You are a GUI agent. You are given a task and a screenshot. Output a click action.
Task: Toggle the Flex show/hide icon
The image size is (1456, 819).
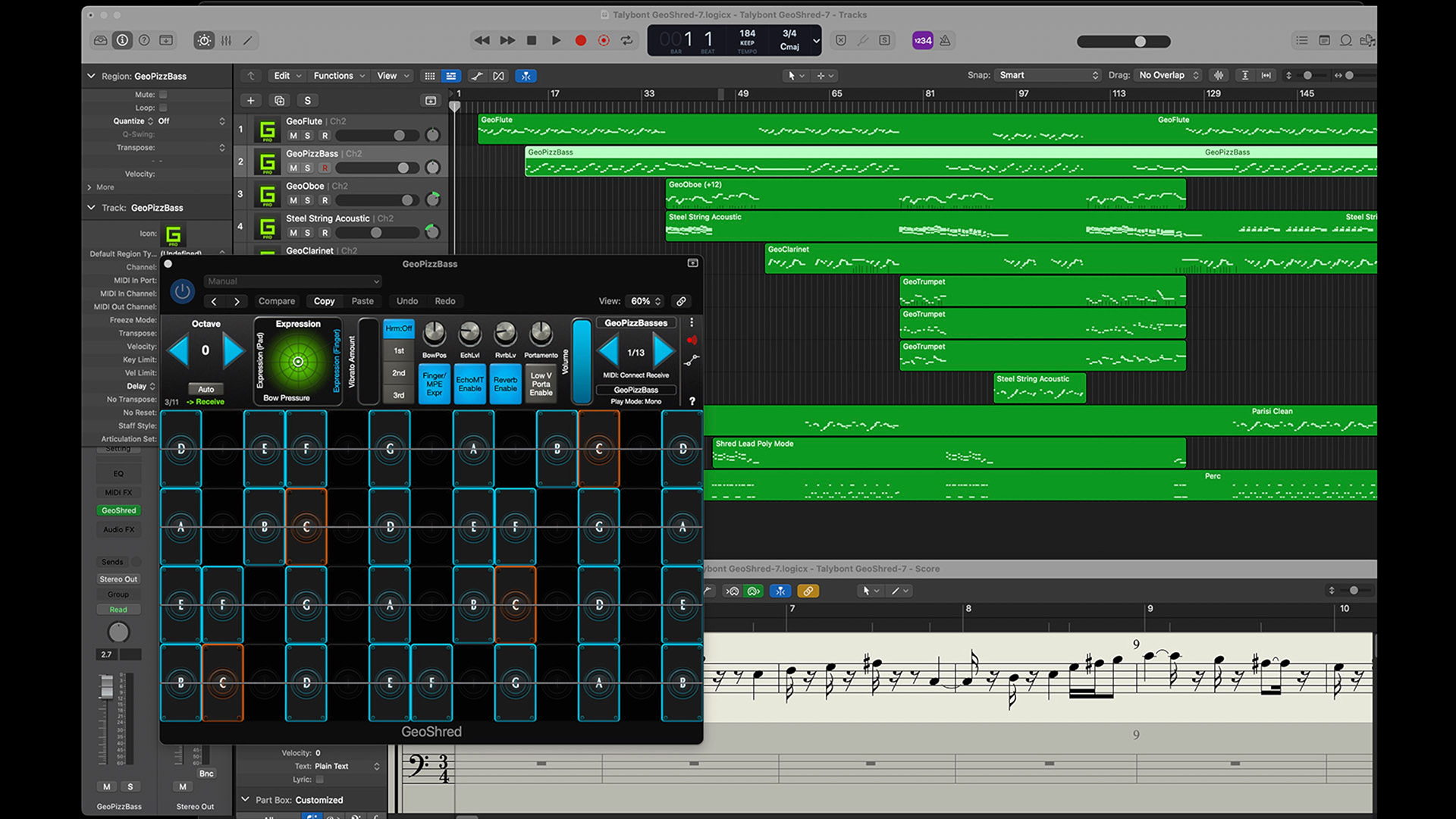498,76
